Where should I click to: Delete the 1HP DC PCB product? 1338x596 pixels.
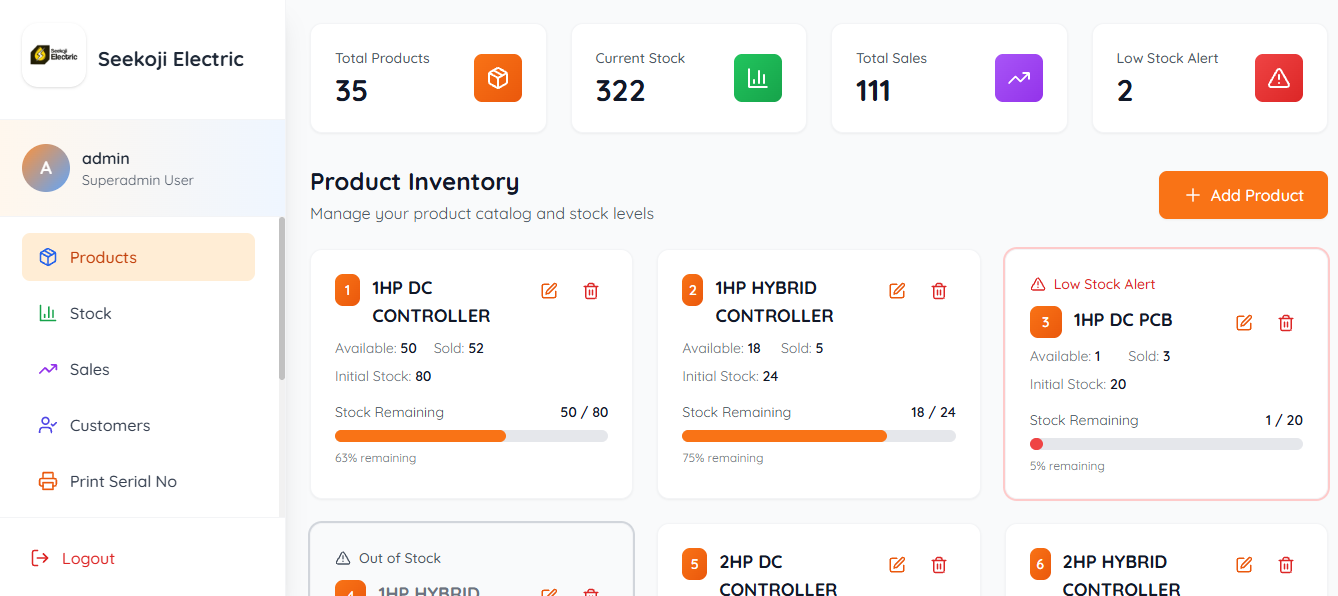click(x=1286, y=323)
